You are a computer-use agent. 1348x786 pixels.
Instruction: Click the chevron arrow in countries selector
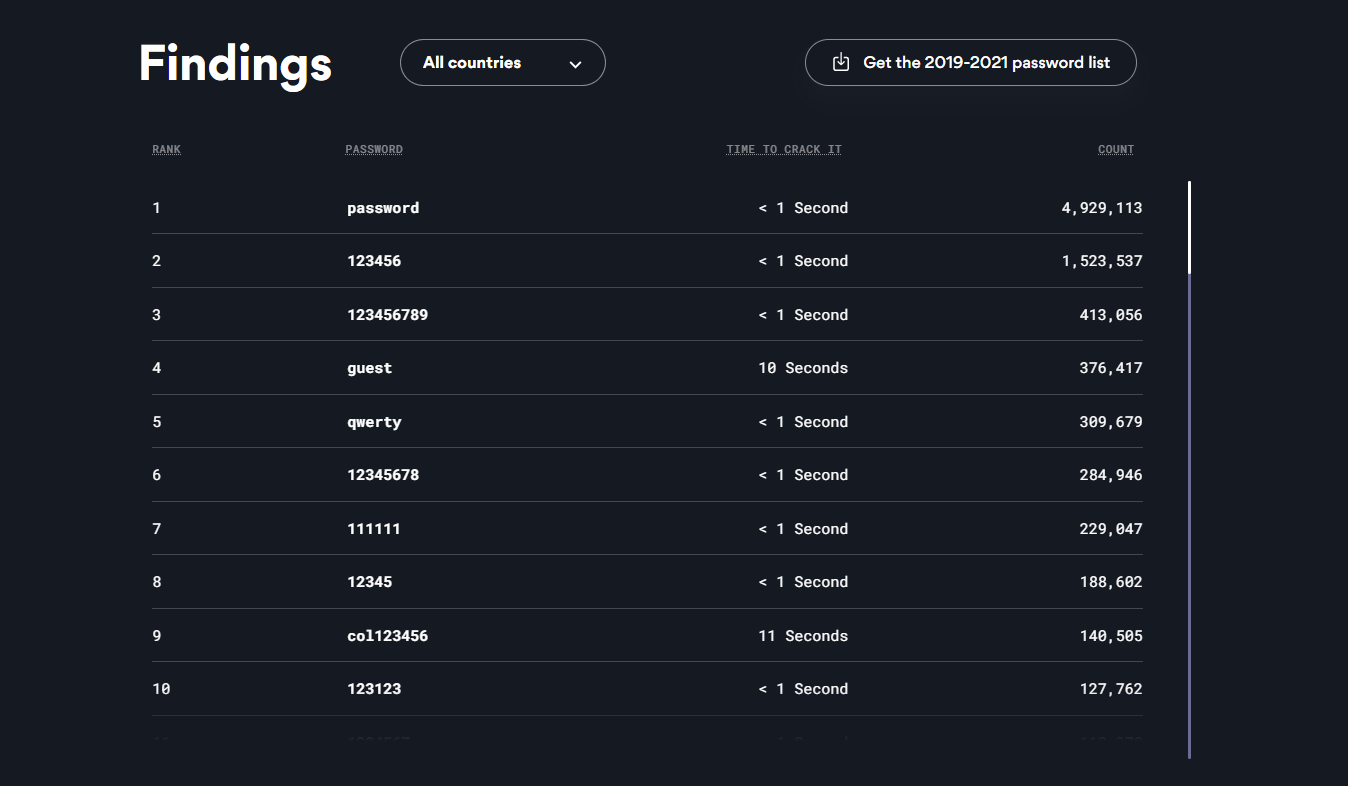coord(575,64)
